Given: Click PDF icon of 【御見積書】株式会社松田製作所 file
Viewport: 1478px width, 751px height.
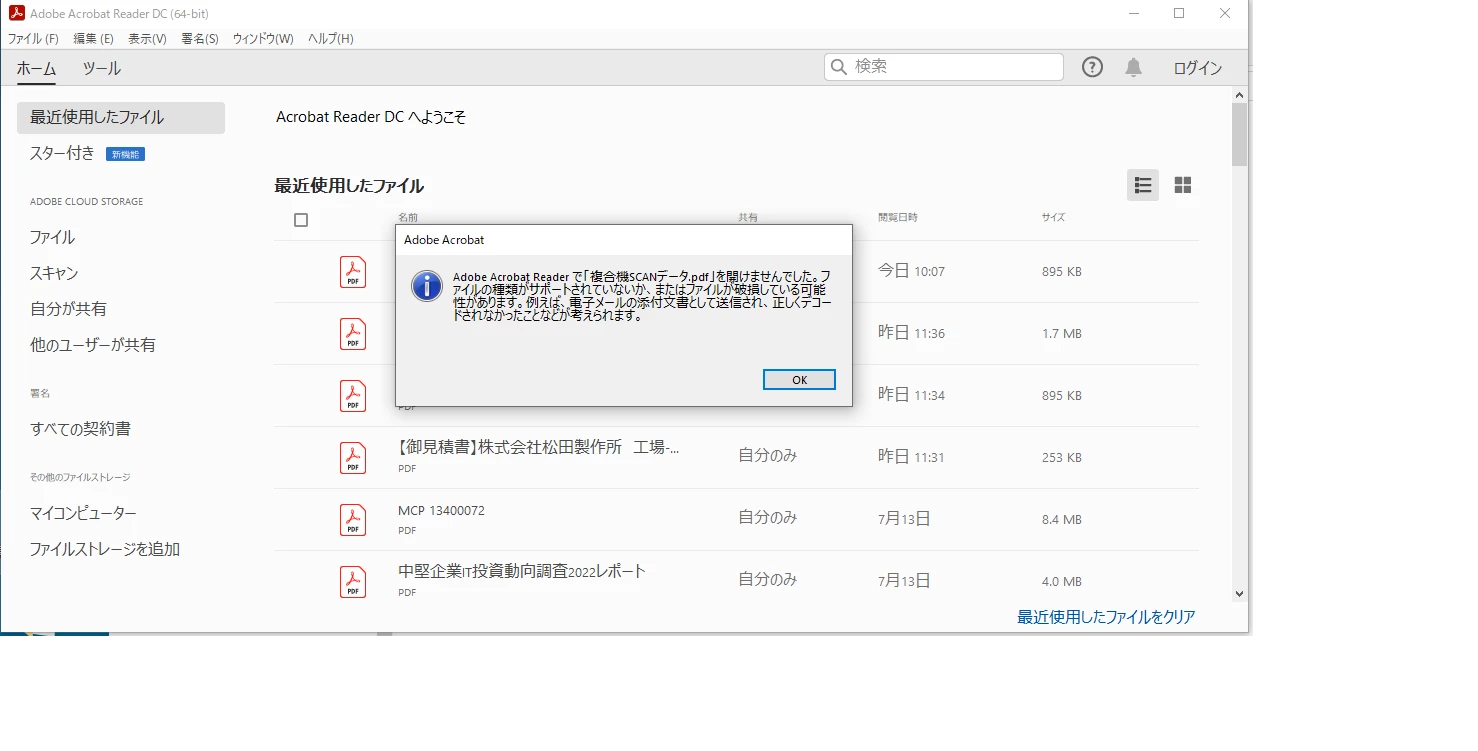Looking at the screenshot, I should tap(353, 458).
